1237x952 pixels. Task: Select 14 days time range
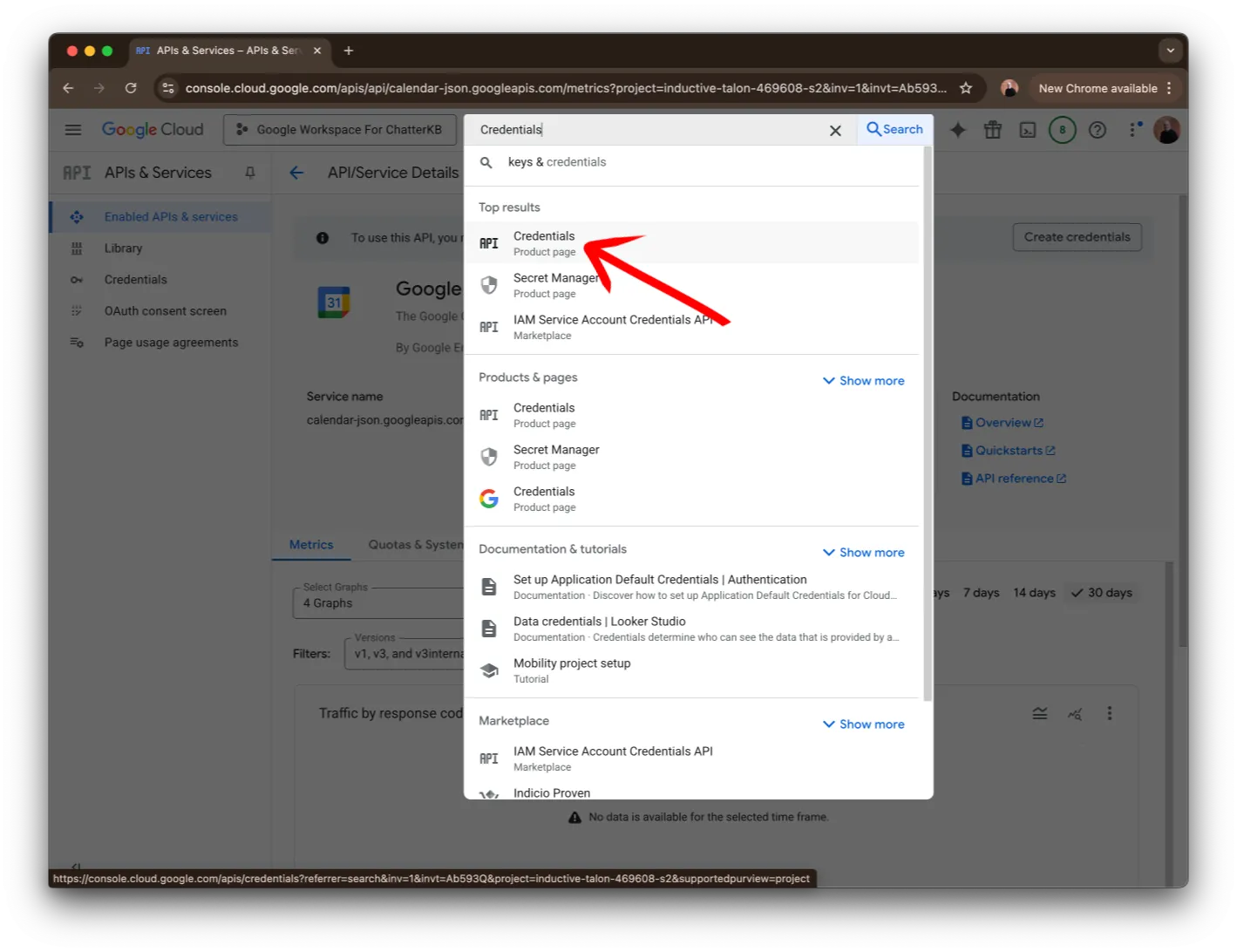1034,593
